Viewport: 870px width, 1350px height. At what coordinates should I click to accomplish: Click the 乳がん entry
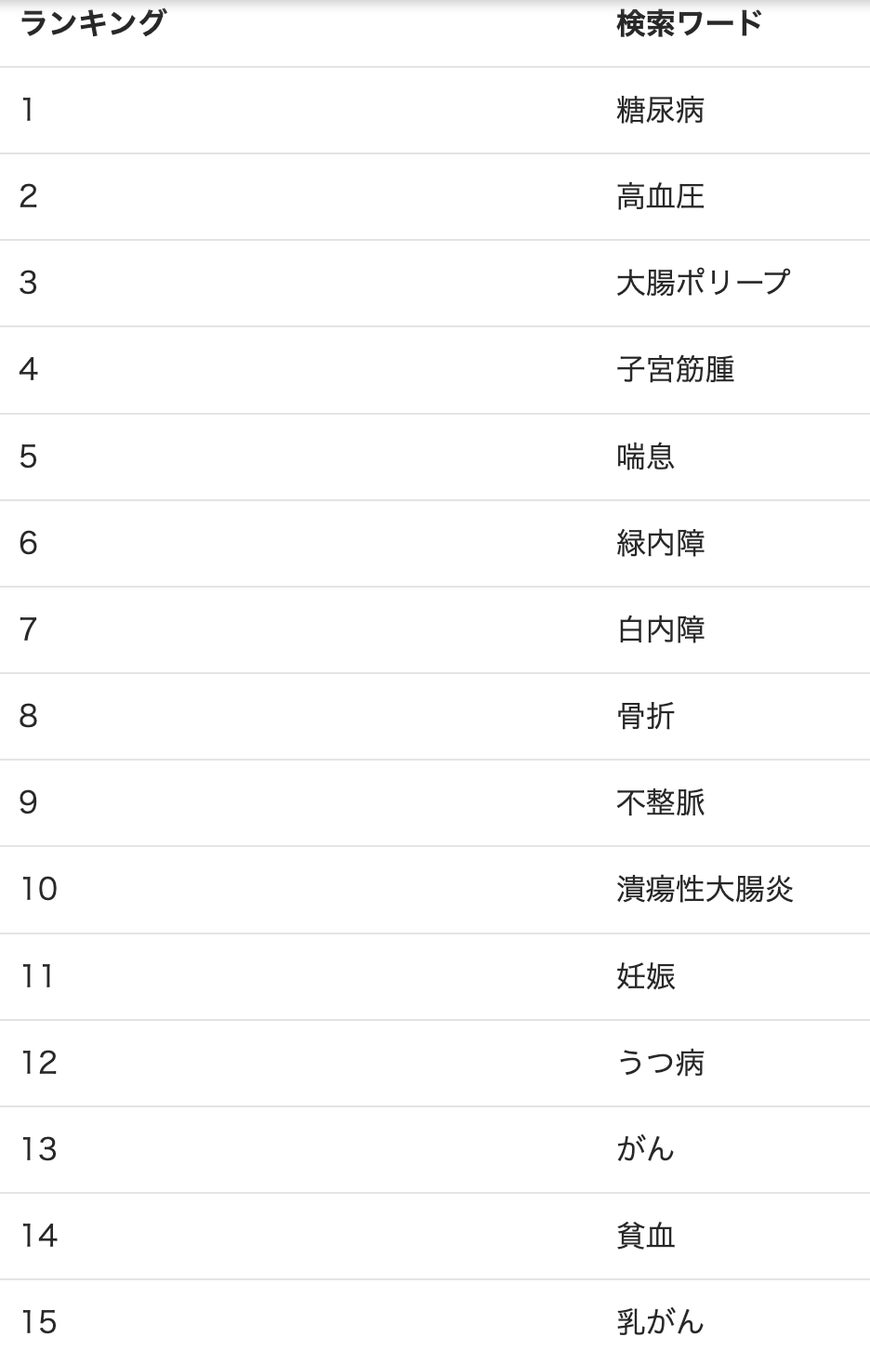click(660, 1322)
